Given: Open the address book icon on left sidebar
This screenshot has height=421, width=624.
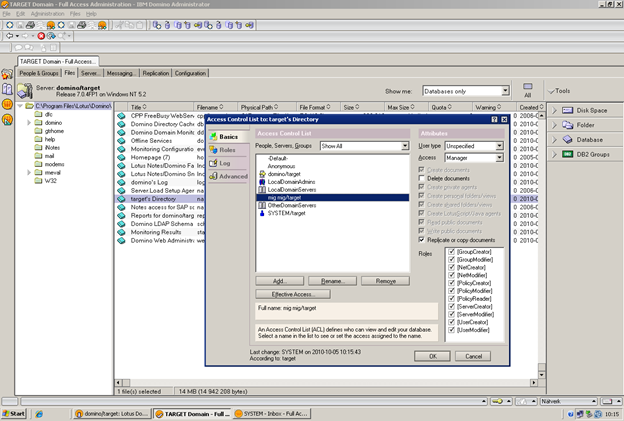Looking at the screenshot, I should pos(7,89).
